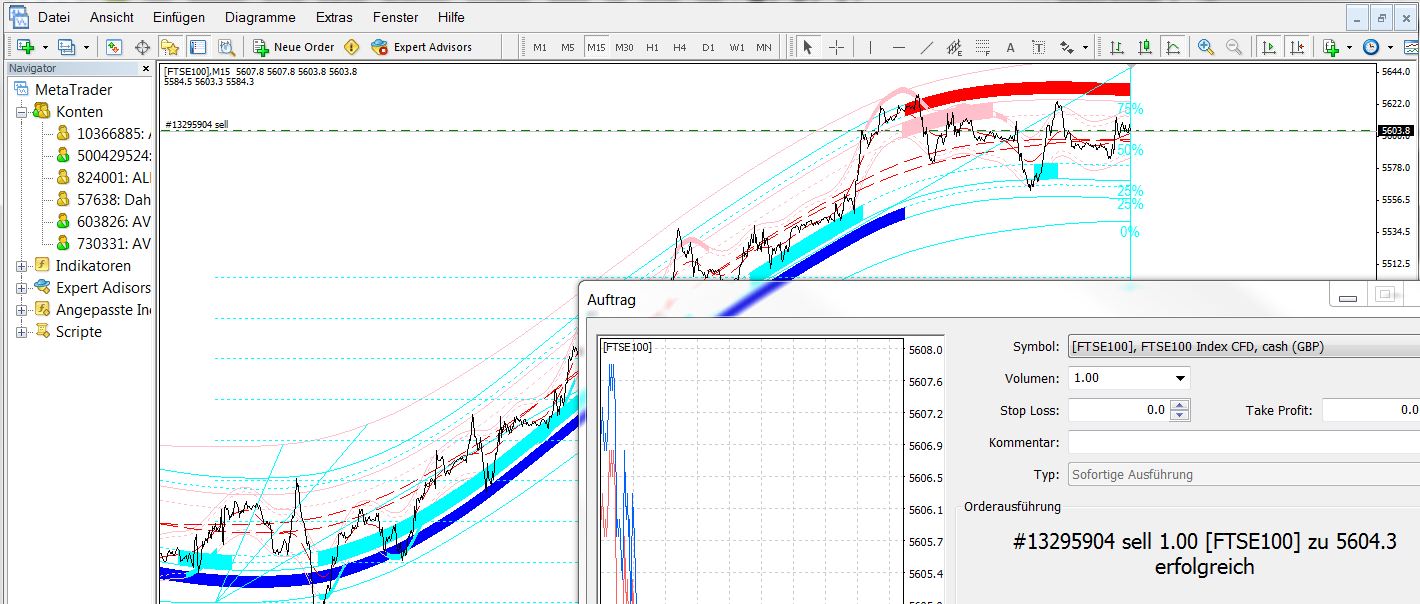1420x604 pixels.
Task: Click the Neue Order button
Action: pos(293,47)
